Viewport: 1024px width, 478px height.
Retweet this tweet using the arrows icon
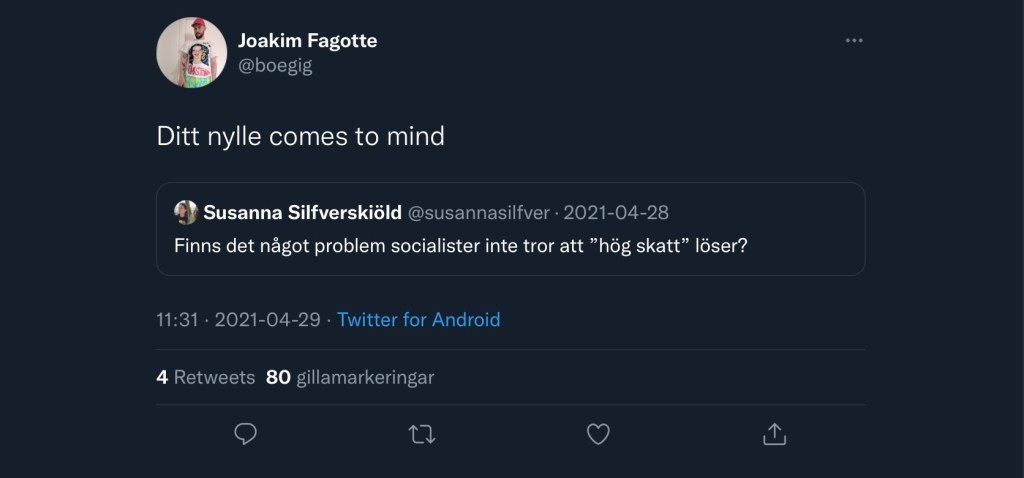422,434
